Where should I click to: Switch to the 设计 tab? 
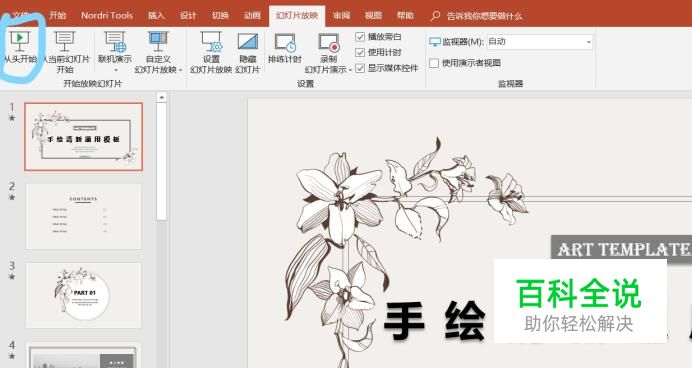[x=188, y=15]
